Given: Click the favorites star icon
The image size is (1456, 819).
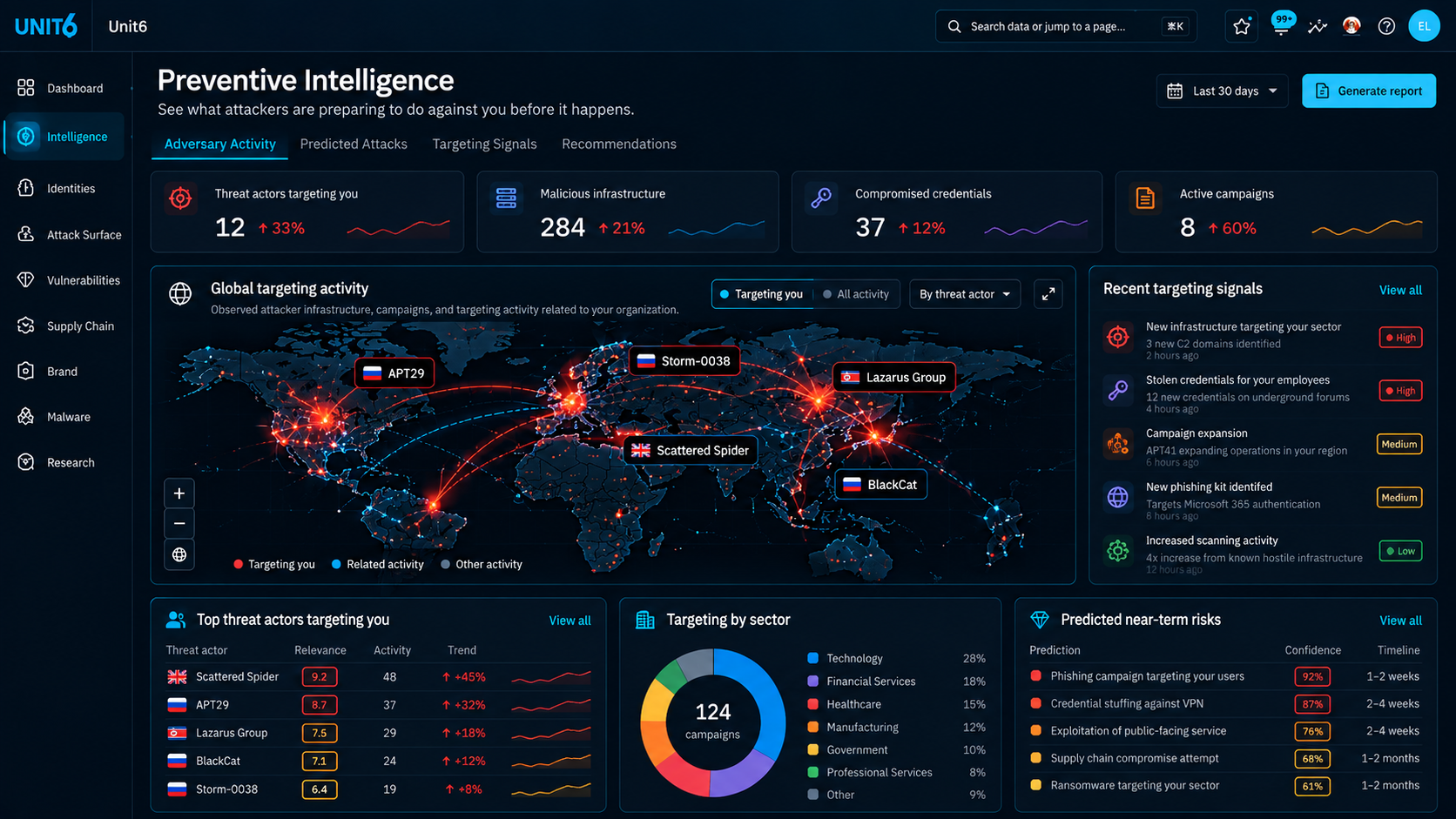Looking at the screenshot, I should click(1242, 26).
